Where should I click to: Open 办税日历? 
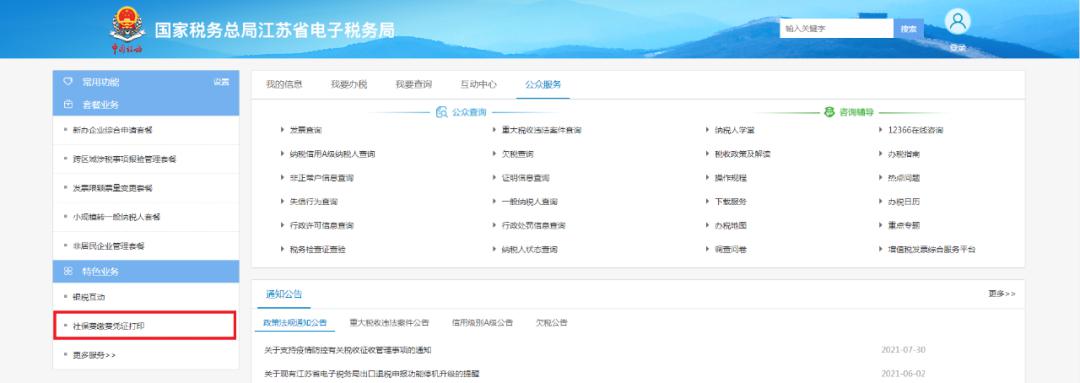click(x=904, y=202)
